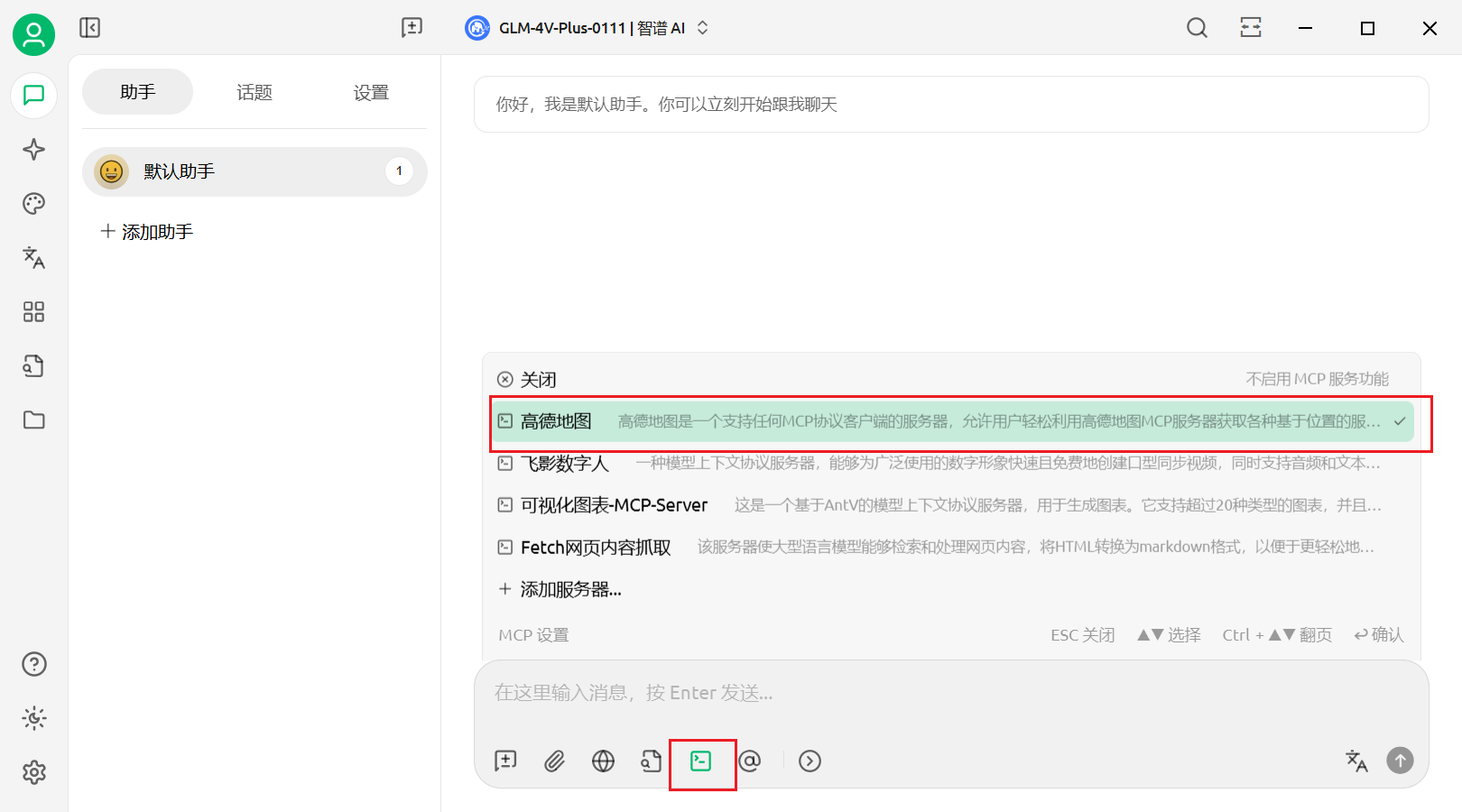Mention a model with @ icon
1462x812 pixels.
[x=750, y=761]
